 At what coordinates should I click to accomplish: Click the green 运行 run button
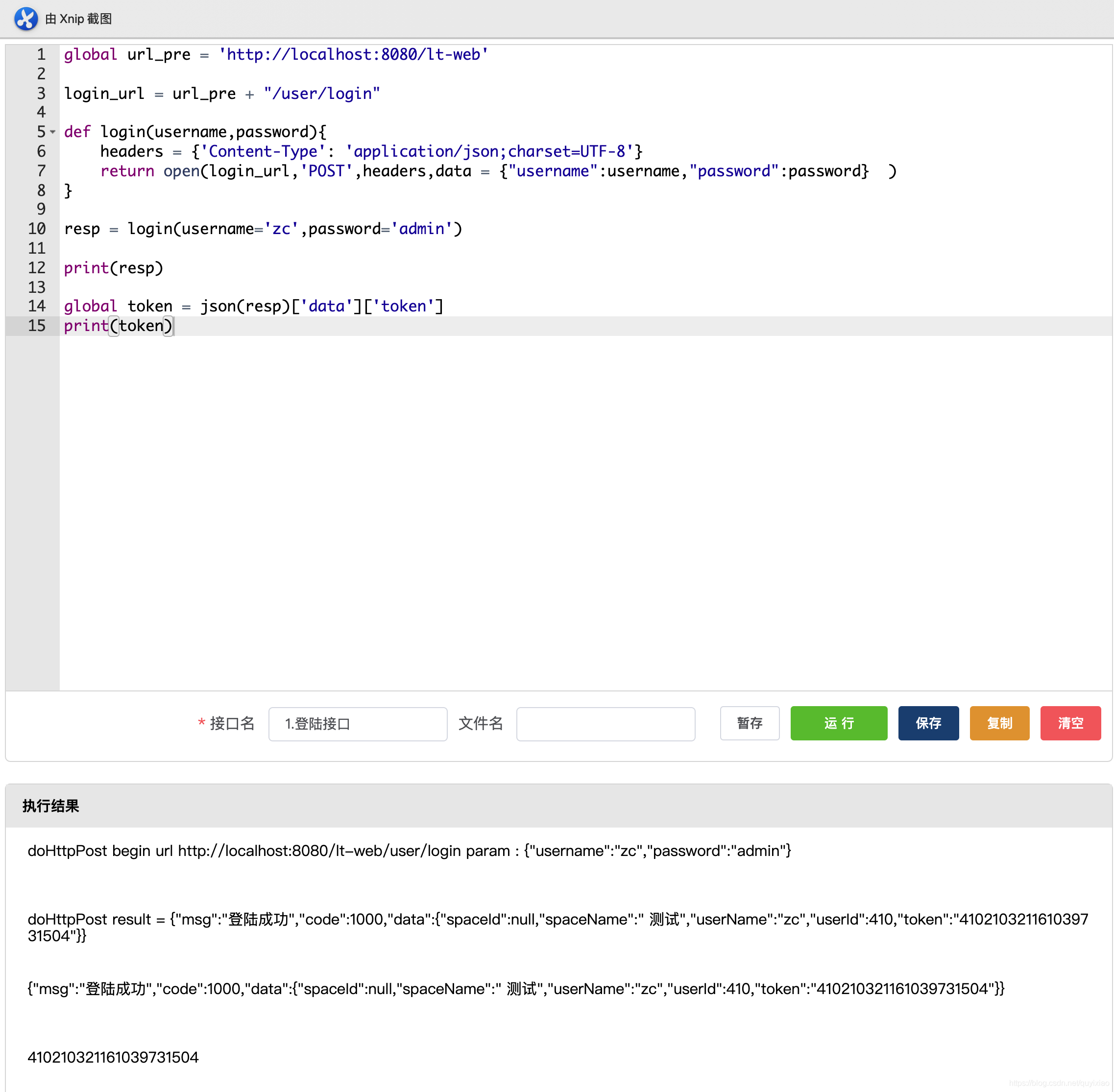839,723
